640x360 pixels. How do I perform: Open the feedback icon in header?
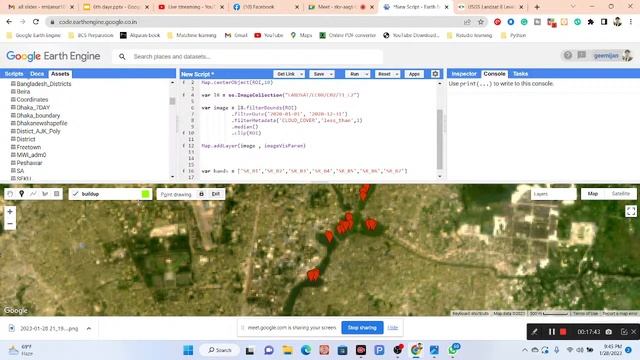(582, 55)
